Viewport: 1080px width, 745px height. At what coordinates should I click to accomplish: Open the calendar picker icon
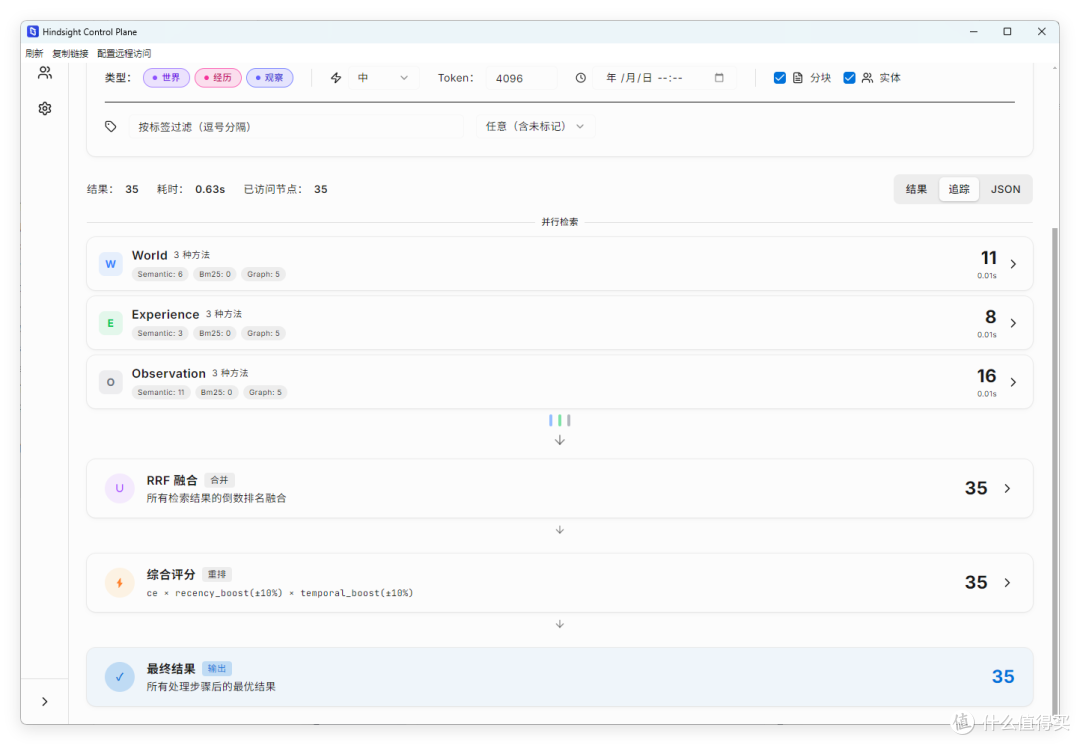(719, 78)
